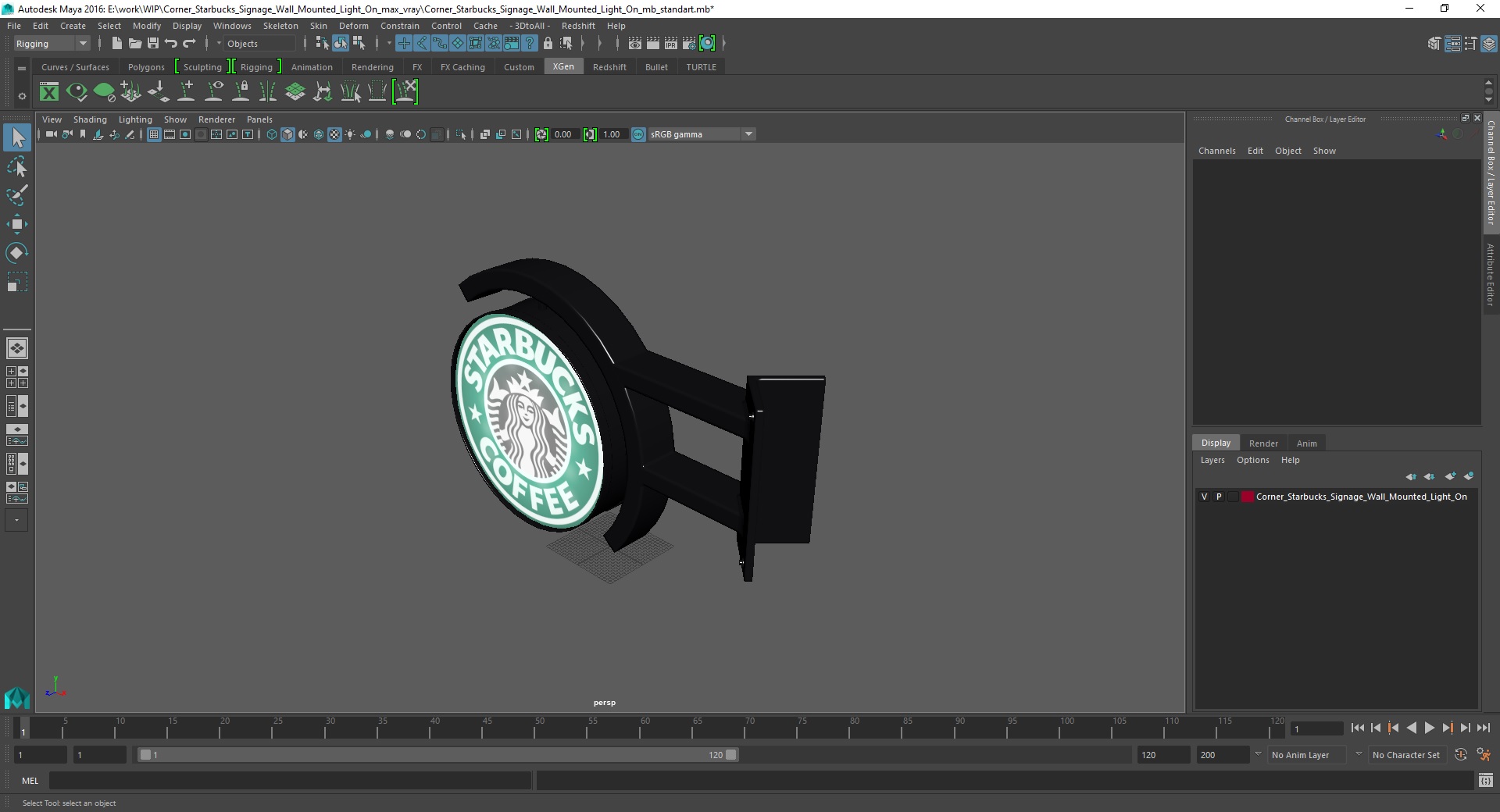This screenshot has width=1500, height=812.
Task: Select the arrow Select tool
Action: point(17,138)
